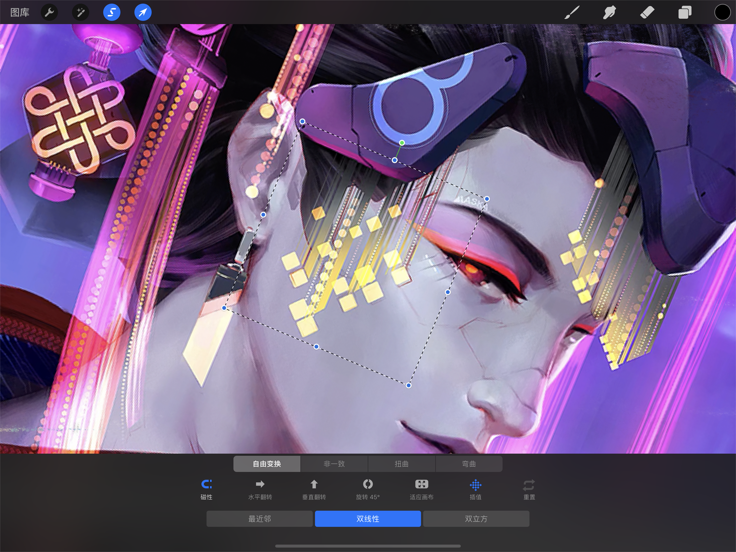Choose 最近邻 interpolation
The width and height of the screenshot is (736, 552).
(260, 519)
